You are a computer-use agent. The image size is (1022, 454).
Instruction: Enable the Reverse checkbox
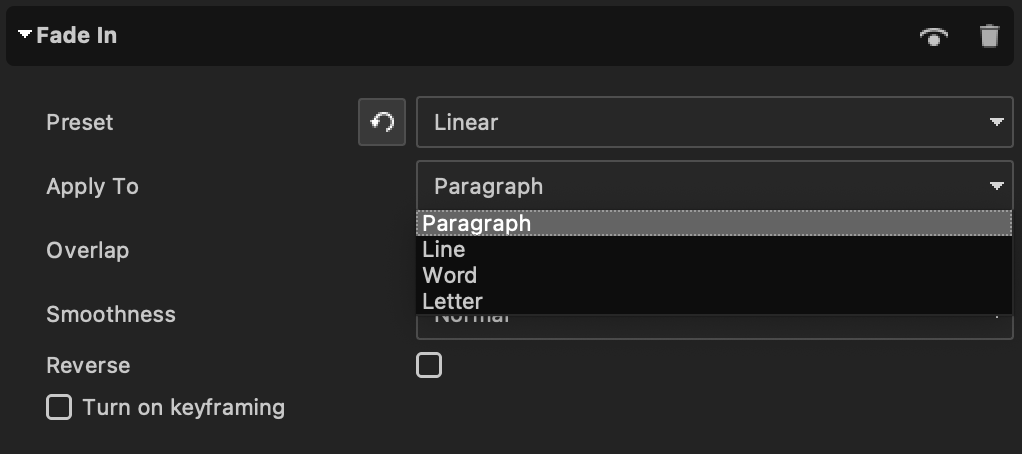coord(429,365)
